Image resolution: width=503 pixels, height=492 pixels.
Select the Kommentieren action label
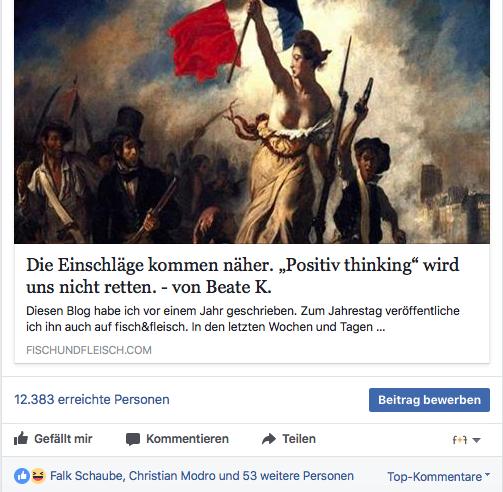(x=187, y=439)
